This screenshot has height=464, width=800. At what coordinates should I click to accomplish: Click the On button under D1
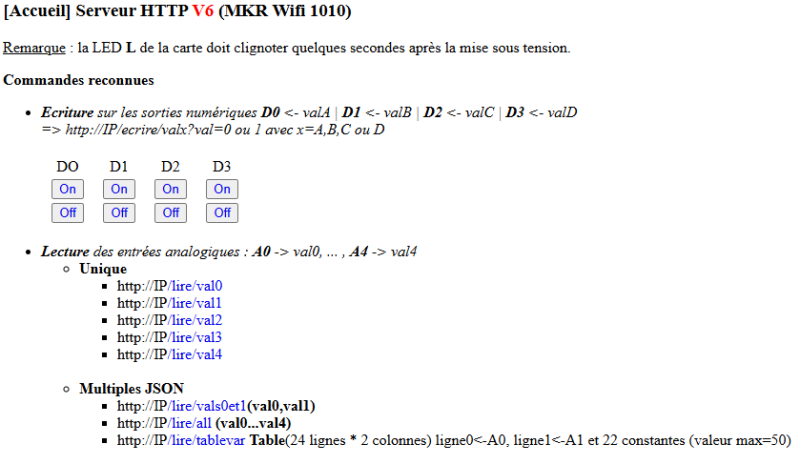pyautogui.click(x=119, y=189)
